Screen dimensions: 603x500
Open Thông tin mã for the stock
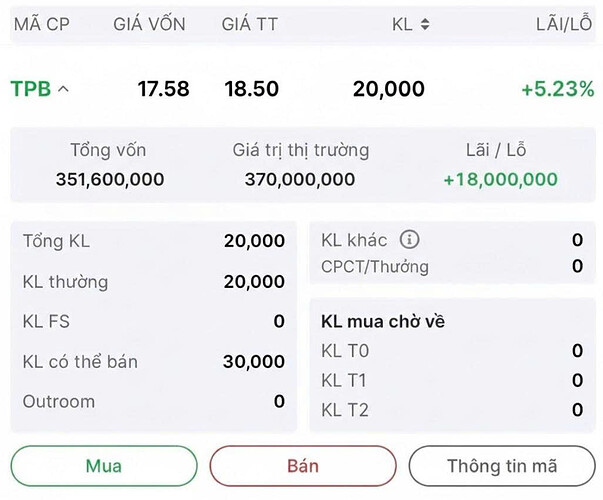(501, 466)
